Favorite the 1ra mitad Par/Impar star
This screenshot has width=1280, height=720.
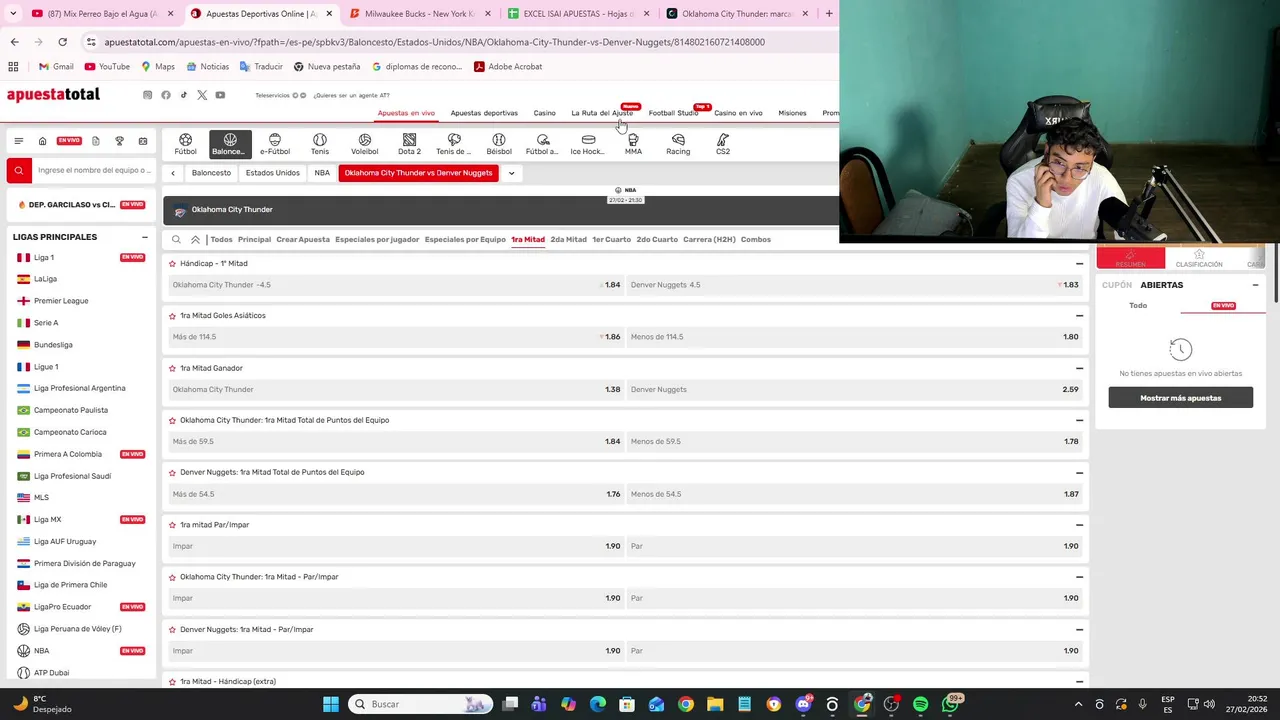point(172,525)
